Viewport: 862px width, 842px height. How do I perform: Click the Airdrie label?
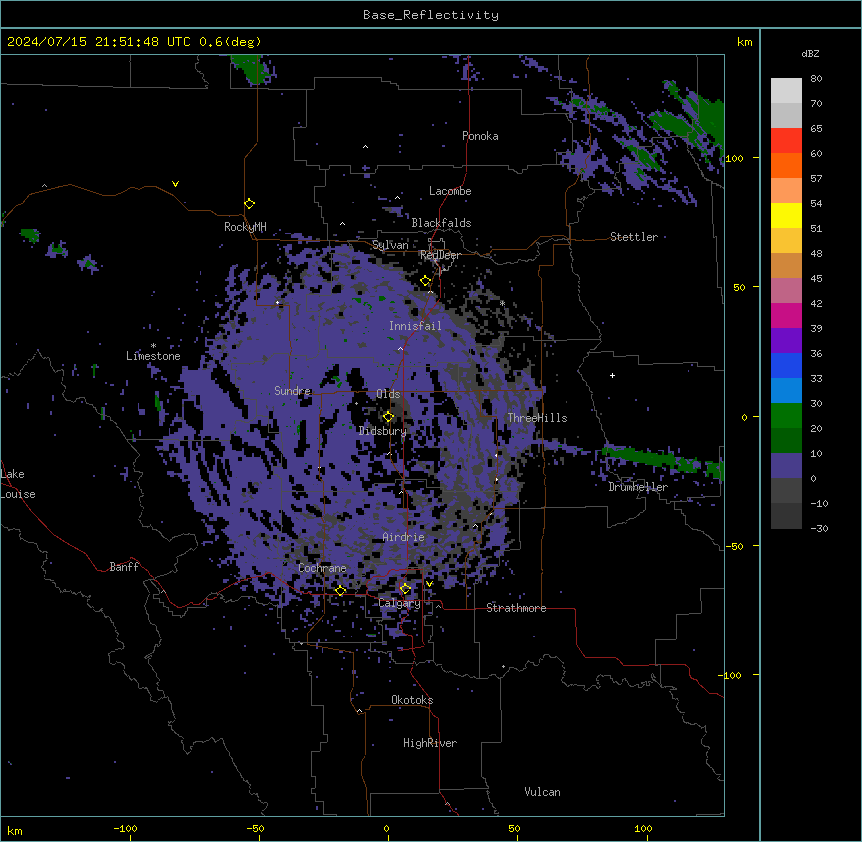click(x=404, y=537)
